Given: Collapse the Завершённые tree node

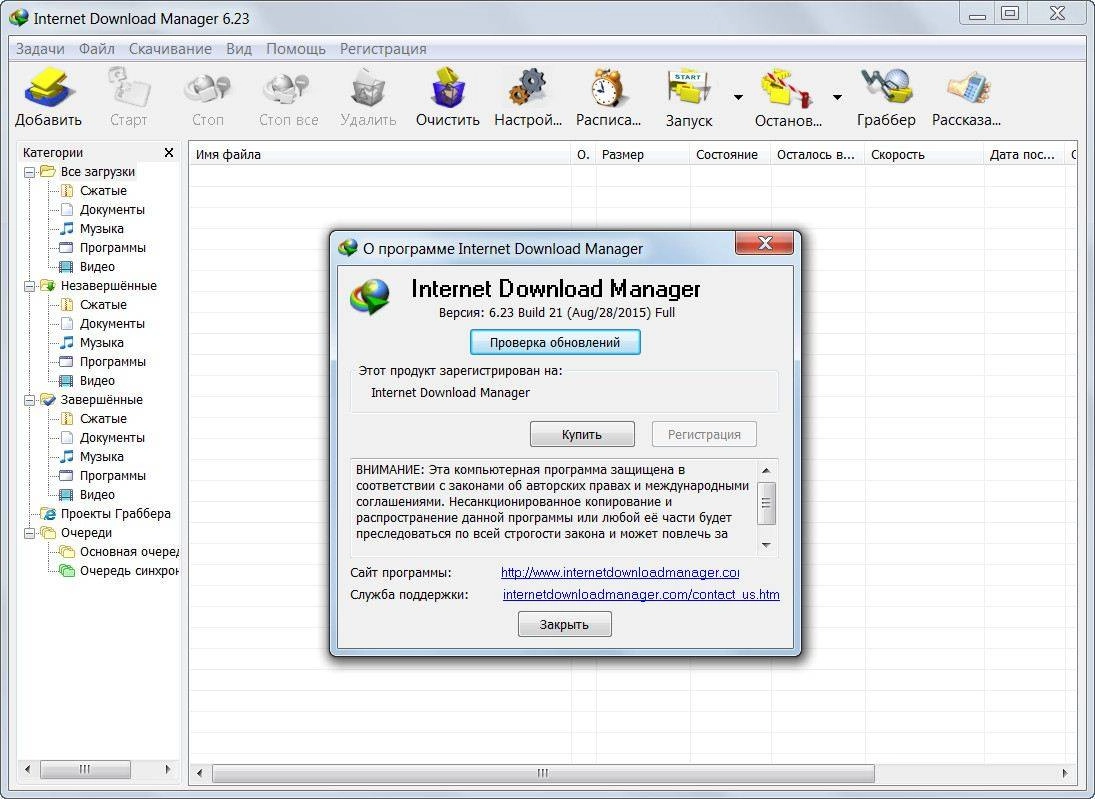Looking at the screenshot, I should [29, 400].
